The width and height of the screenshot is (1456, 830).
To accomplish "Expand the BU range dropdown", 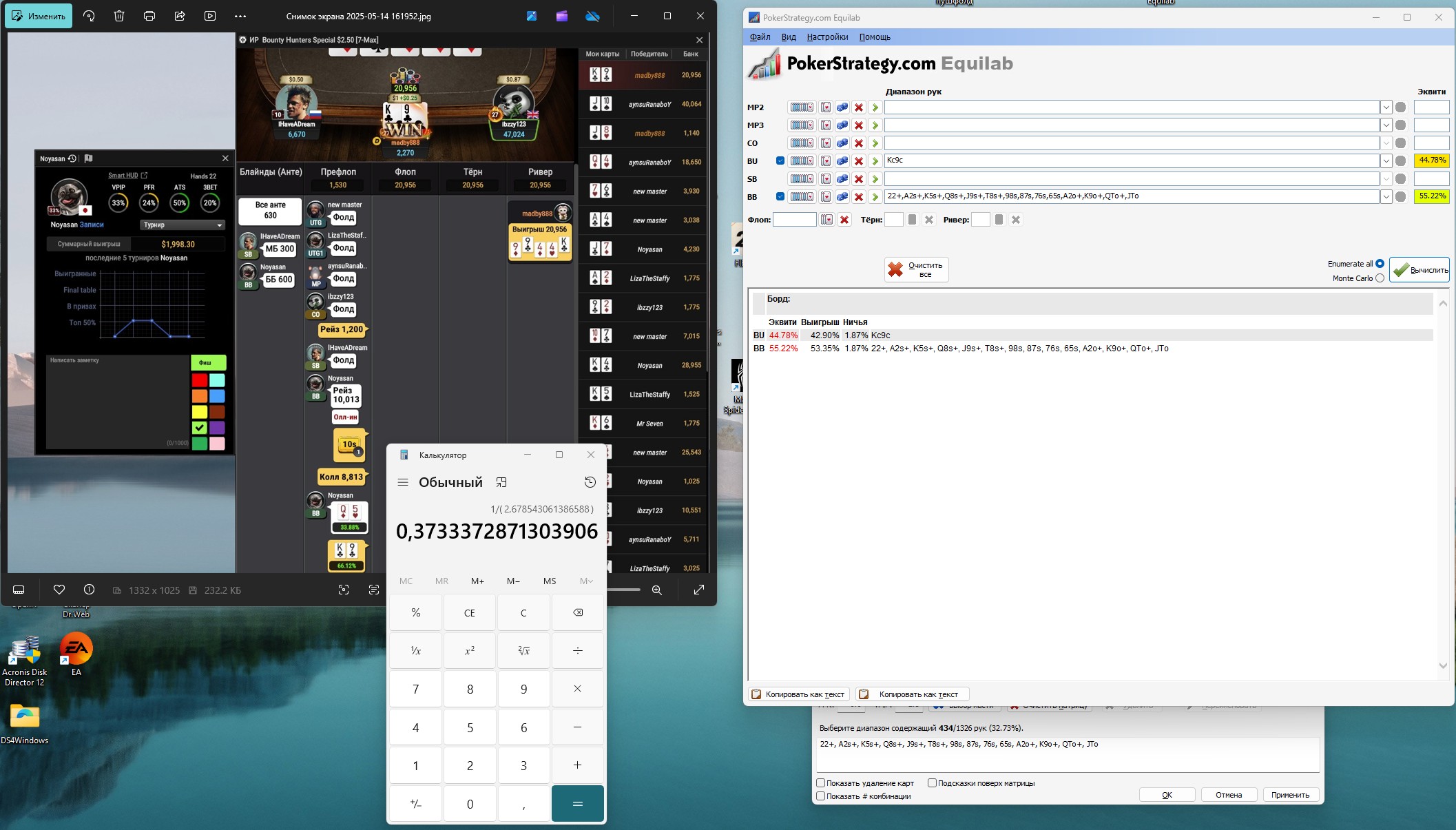I will (x=1386, y=160).
